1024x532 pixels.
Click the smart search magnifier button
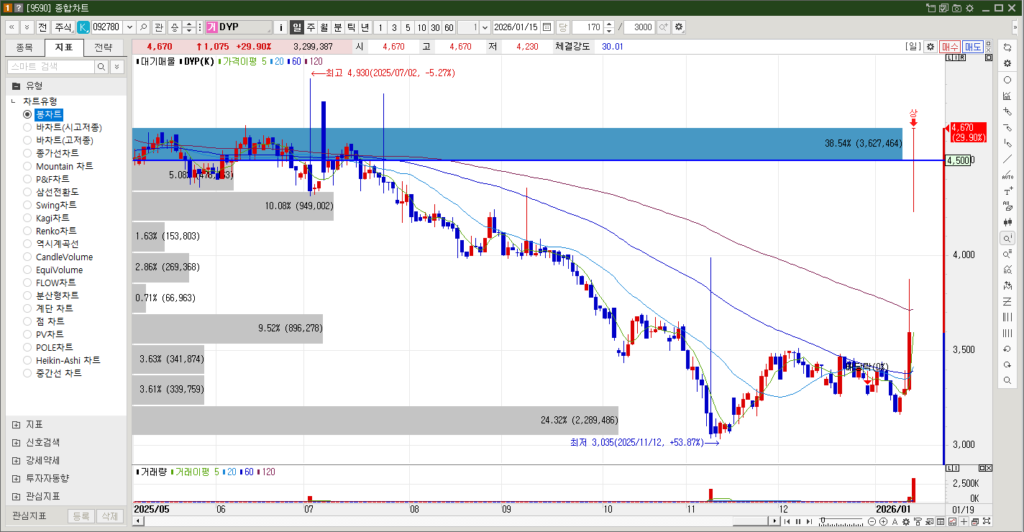point(101,67)
